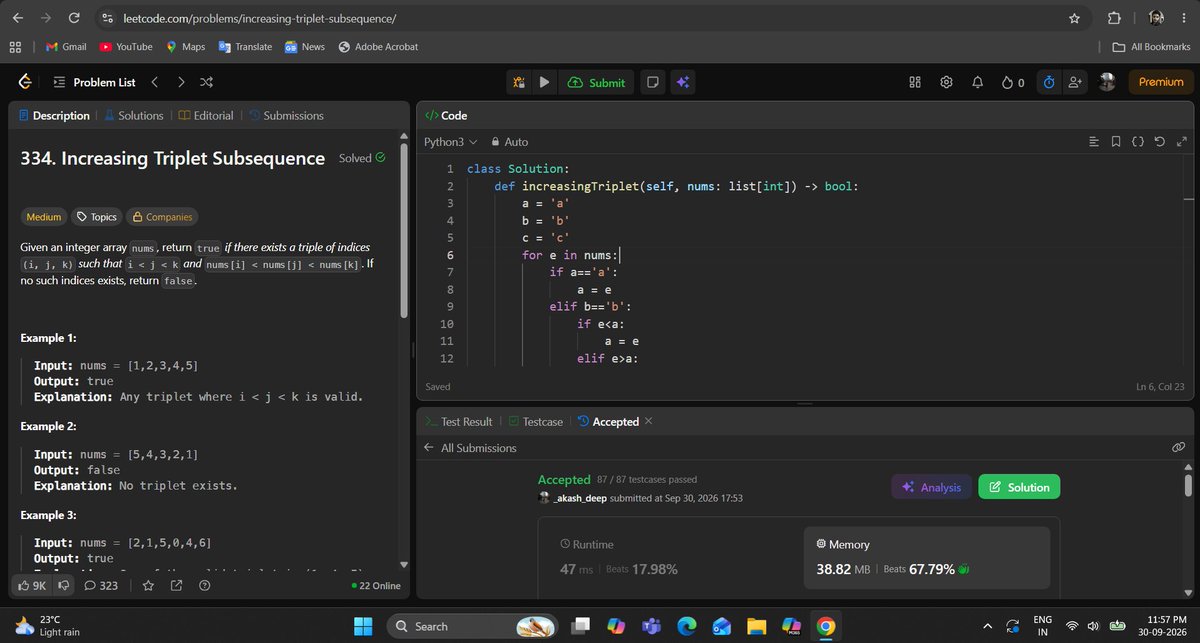Go to the previous problem arrow
This screenshot has width=1200, height=643.
pyautogui.click(x=155, y=82)
